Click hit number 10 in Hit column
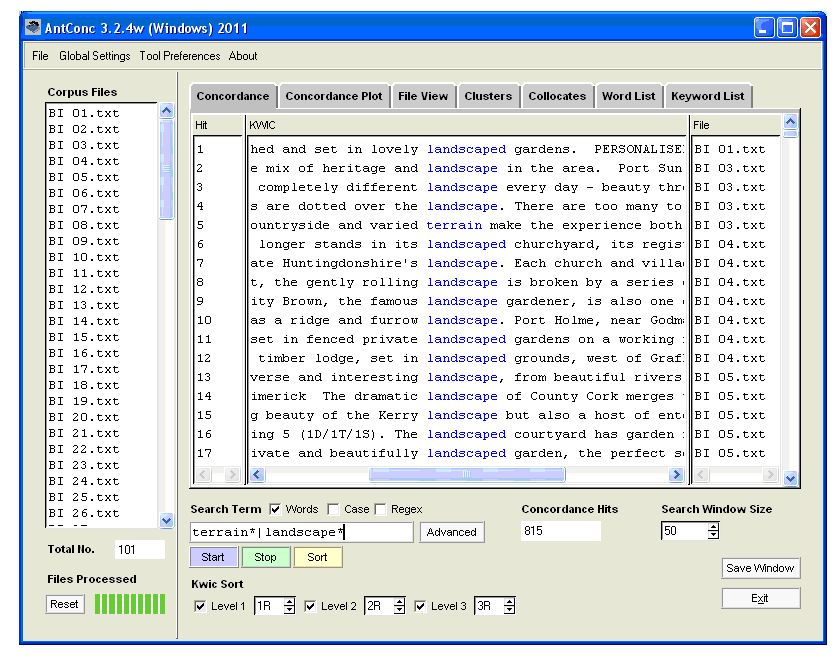The height and width of the screenshot is (662, 836). [x=204, y=320]
